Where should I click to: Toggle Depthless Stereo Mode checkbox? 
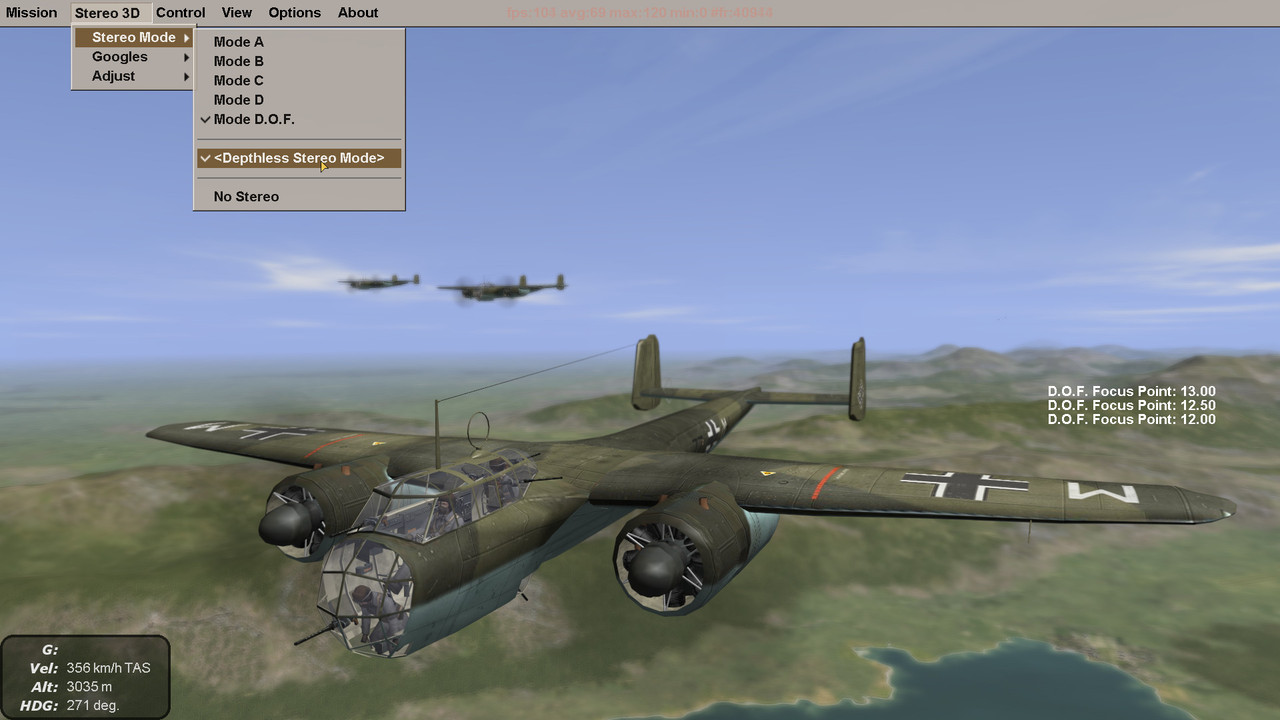click(299, 158)
